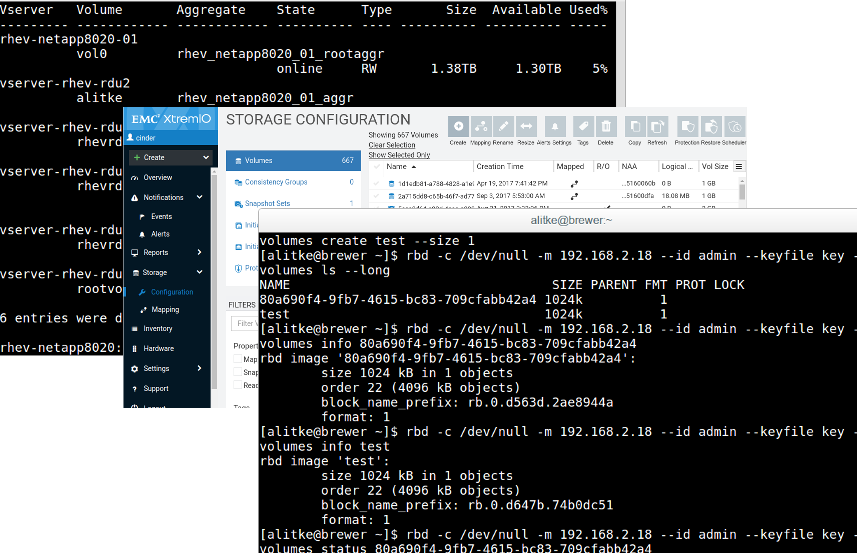Click the Tags toolbar icon
This screenshot has width=857, height=553.
[583, 127]
